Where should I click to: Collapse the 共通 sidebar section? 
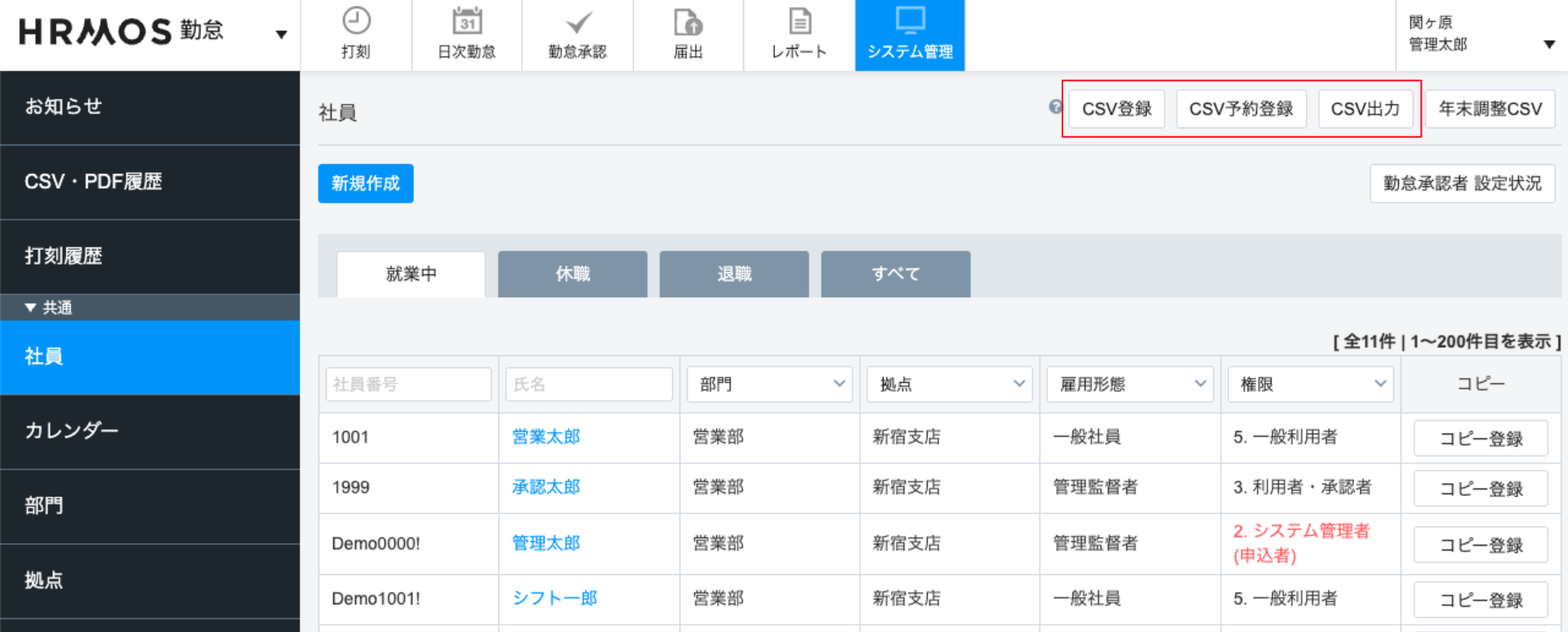[31, 308]
